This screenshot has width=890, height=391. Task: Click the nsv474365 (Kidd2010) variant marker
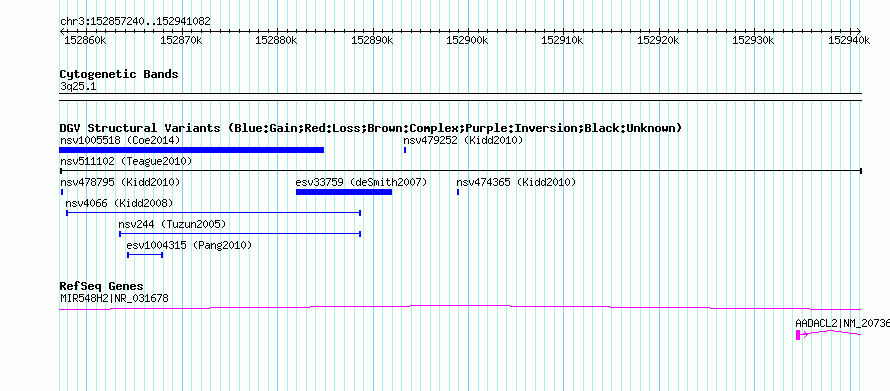[x=458, y=192]
